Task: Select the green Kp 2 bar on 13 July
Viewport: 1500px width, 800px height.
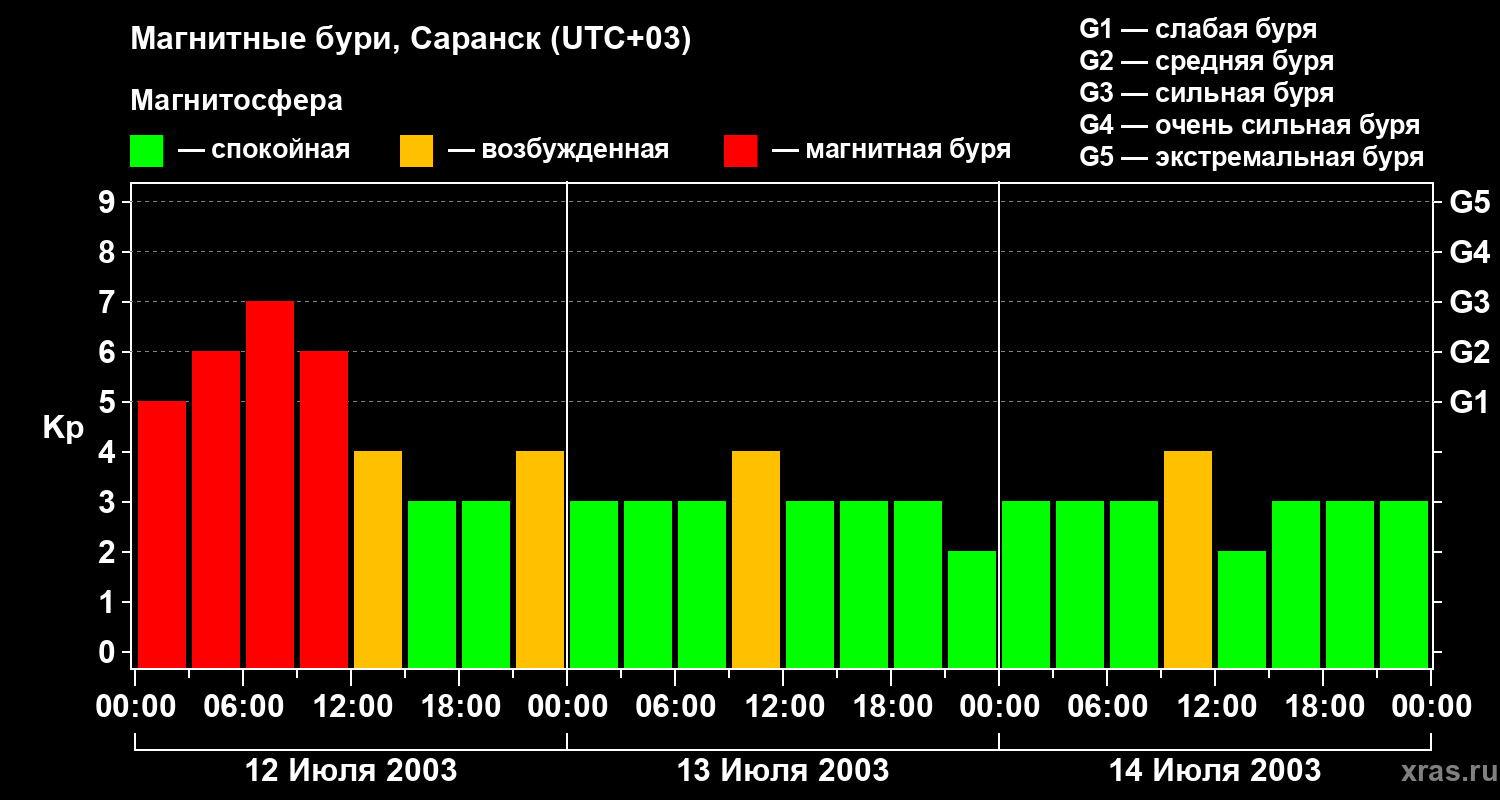Action: (972, 609)
